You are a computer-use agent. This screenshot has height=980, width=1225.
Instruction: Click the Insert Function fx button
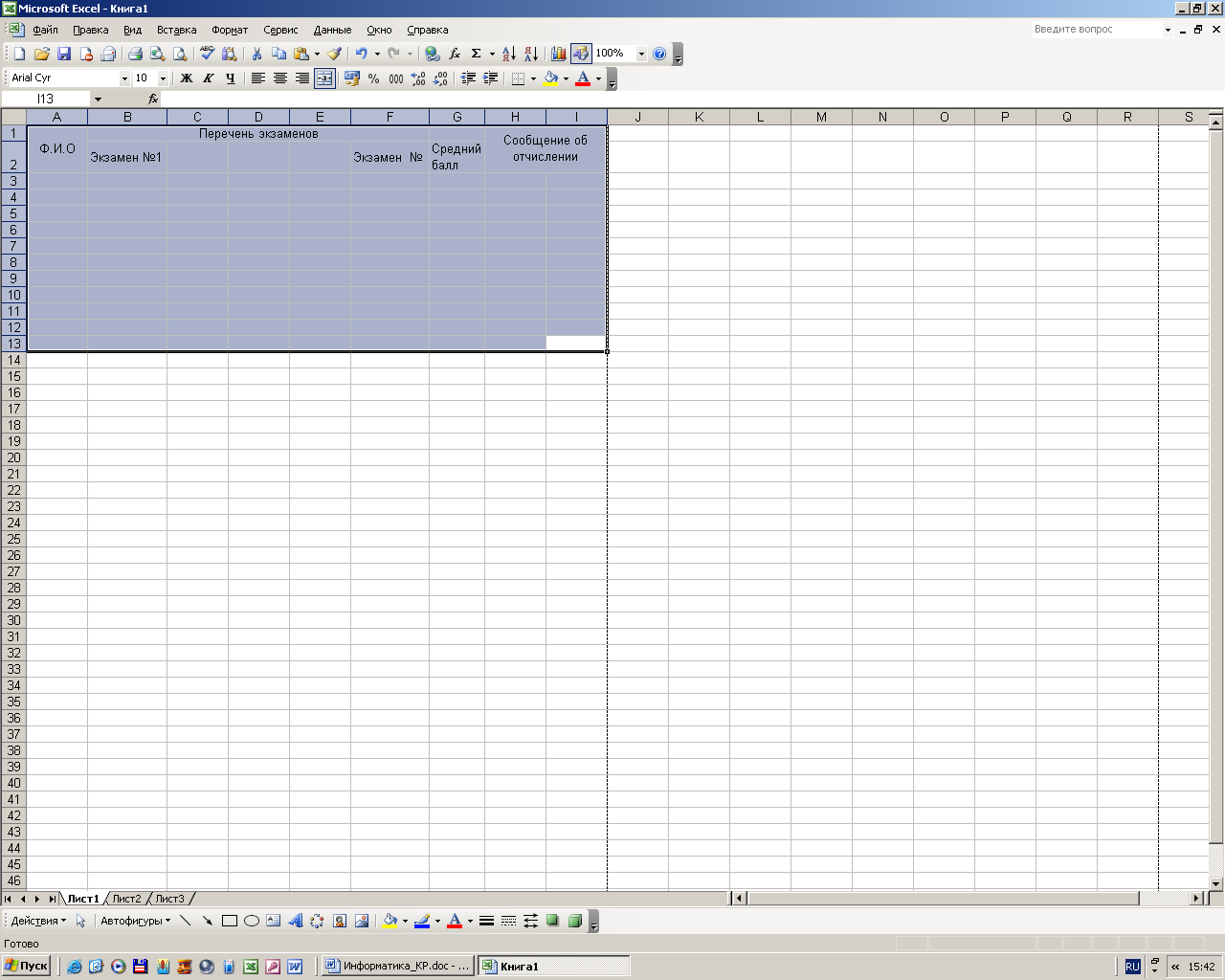152,99
